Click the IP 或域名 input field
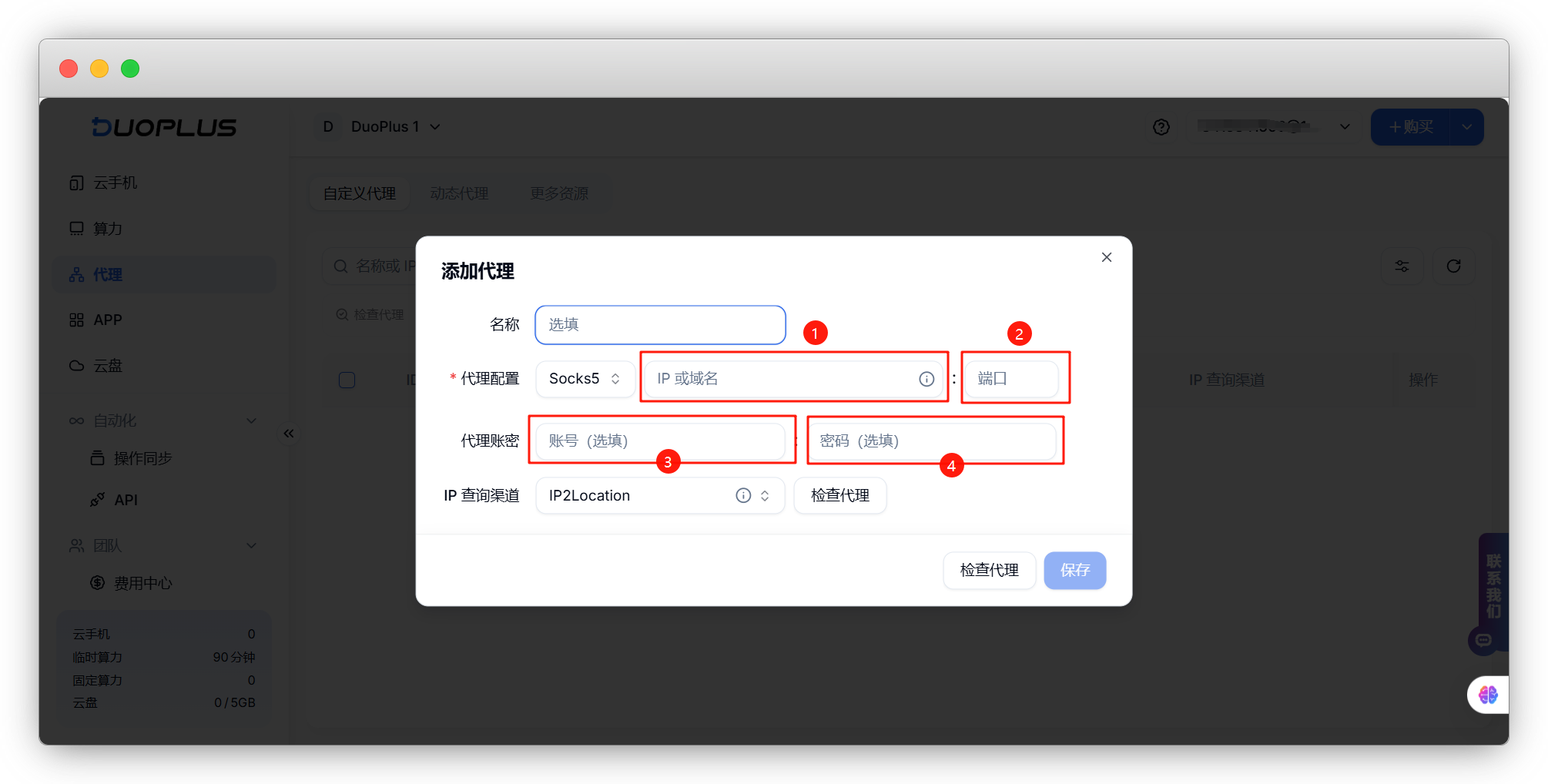Viewport: 1548px width, 784px height. (x=794, y=379)
